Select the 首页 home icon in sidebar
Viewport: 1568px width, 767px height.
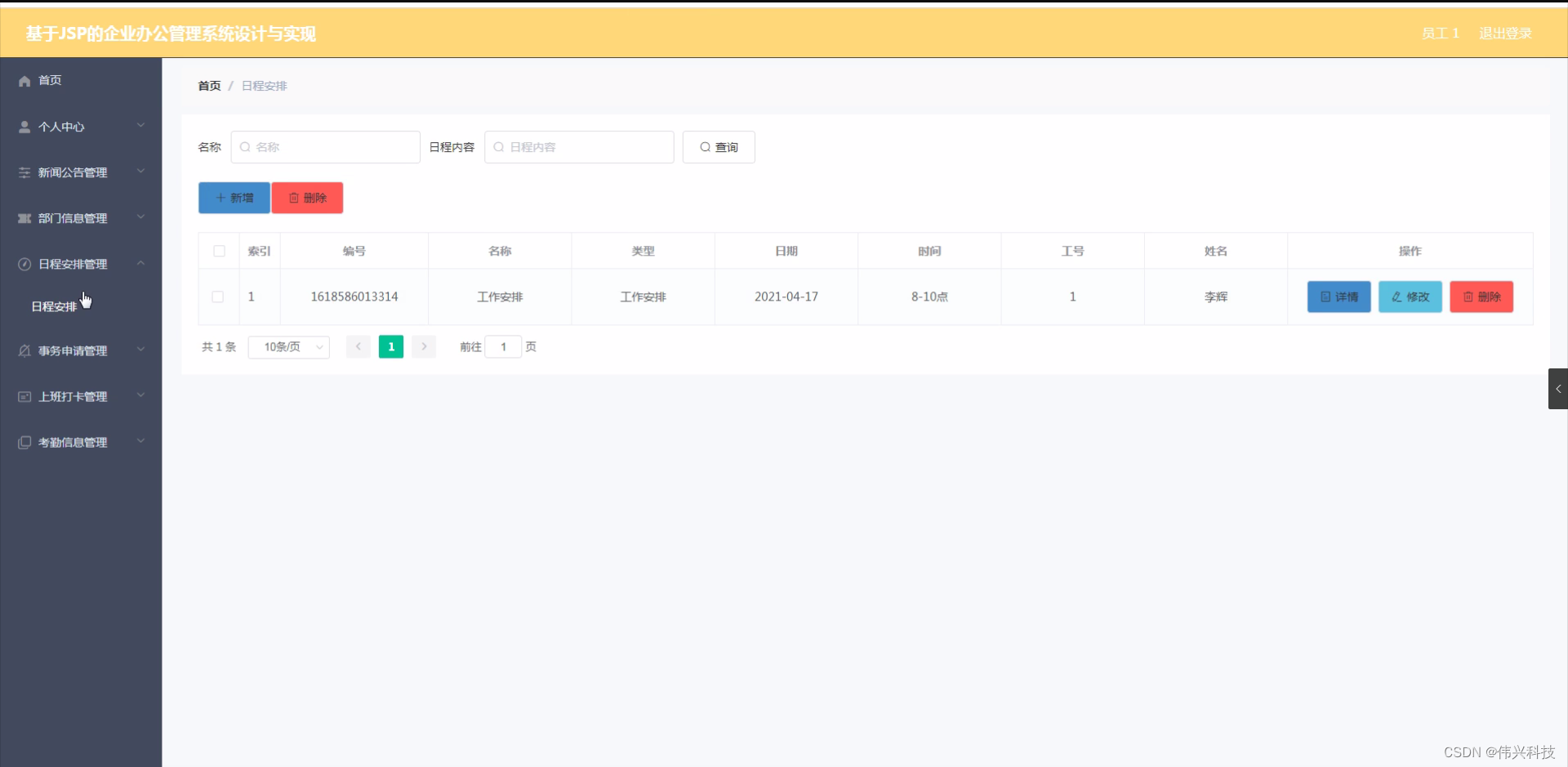click(23, 80)
